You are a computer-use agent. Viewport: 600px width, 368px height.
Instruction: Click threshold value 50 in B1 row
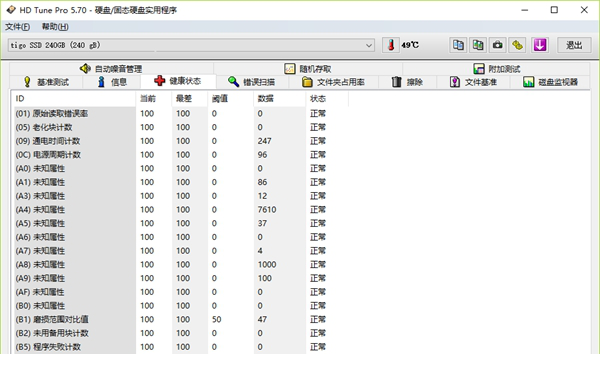(x=217, y=319)
